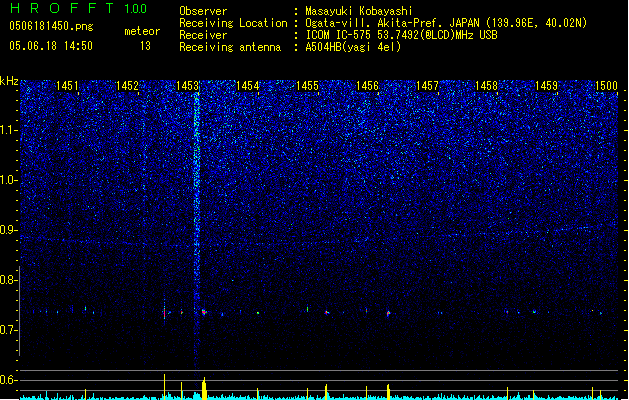Click the 1451 time marker
This screenshot has width=629, height=400.
point(67,86)
